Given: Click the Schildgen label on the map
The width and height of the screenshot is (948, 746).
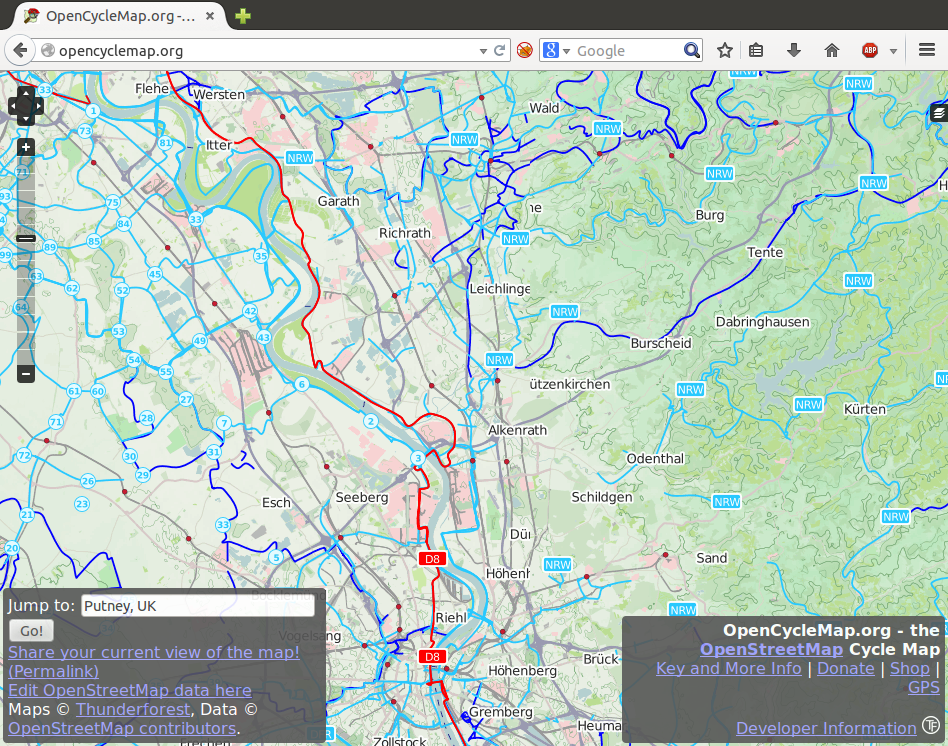Looking at the screenshot, I should 602,497.
